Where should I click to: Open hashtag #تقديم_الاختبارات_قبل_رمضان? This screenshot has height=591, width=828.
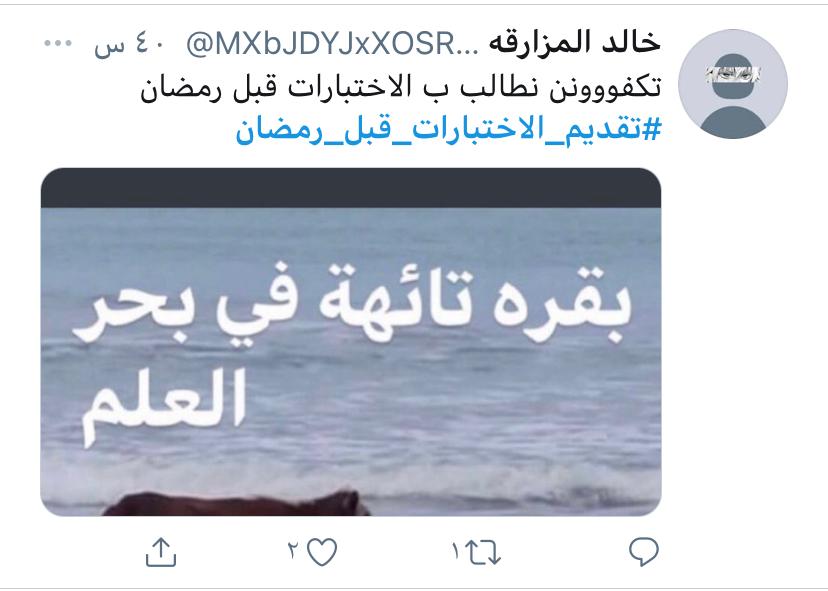448,129
